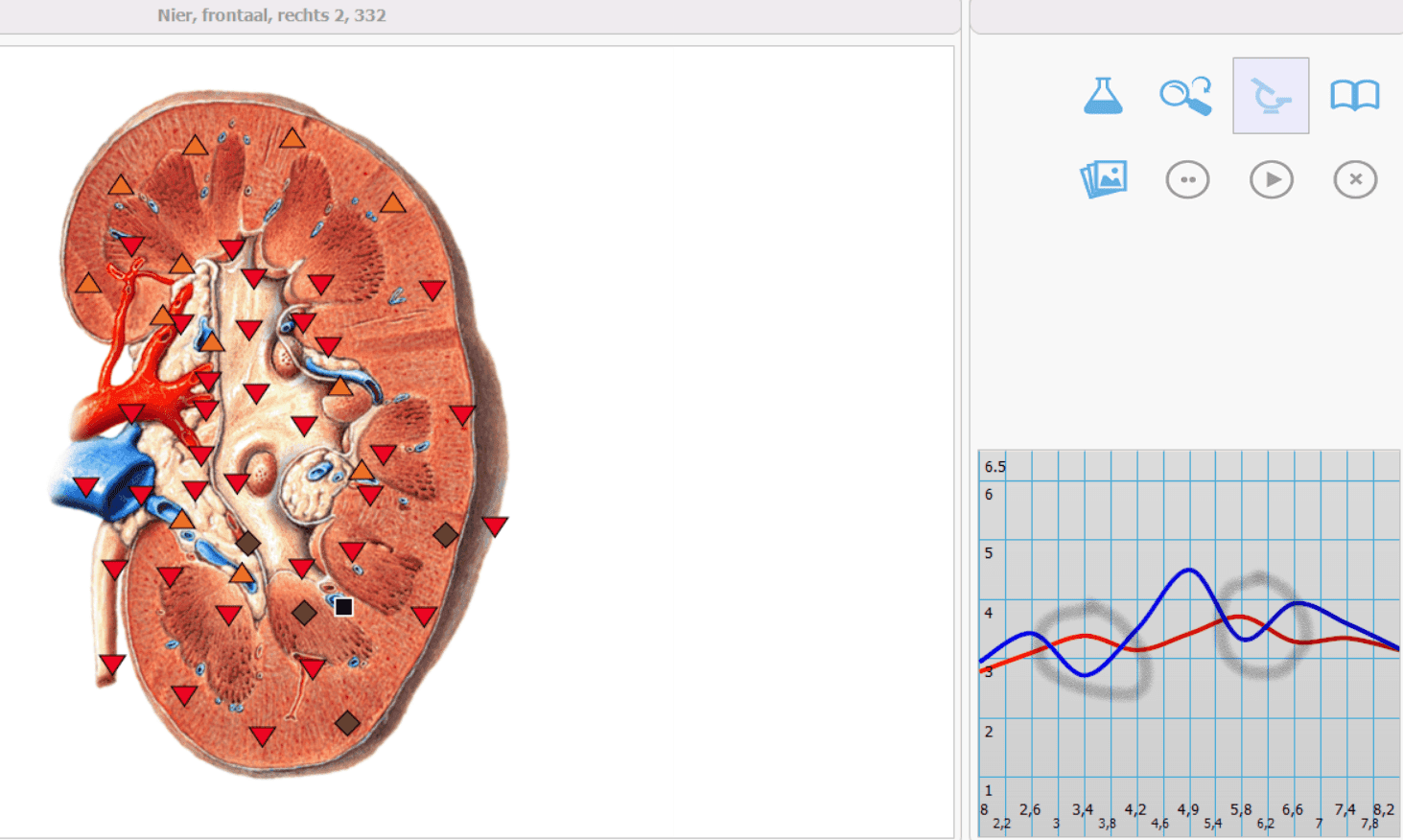Open the magnifier search tool icon
The image size is (1403, 840).
click(x=1186, y=96)
